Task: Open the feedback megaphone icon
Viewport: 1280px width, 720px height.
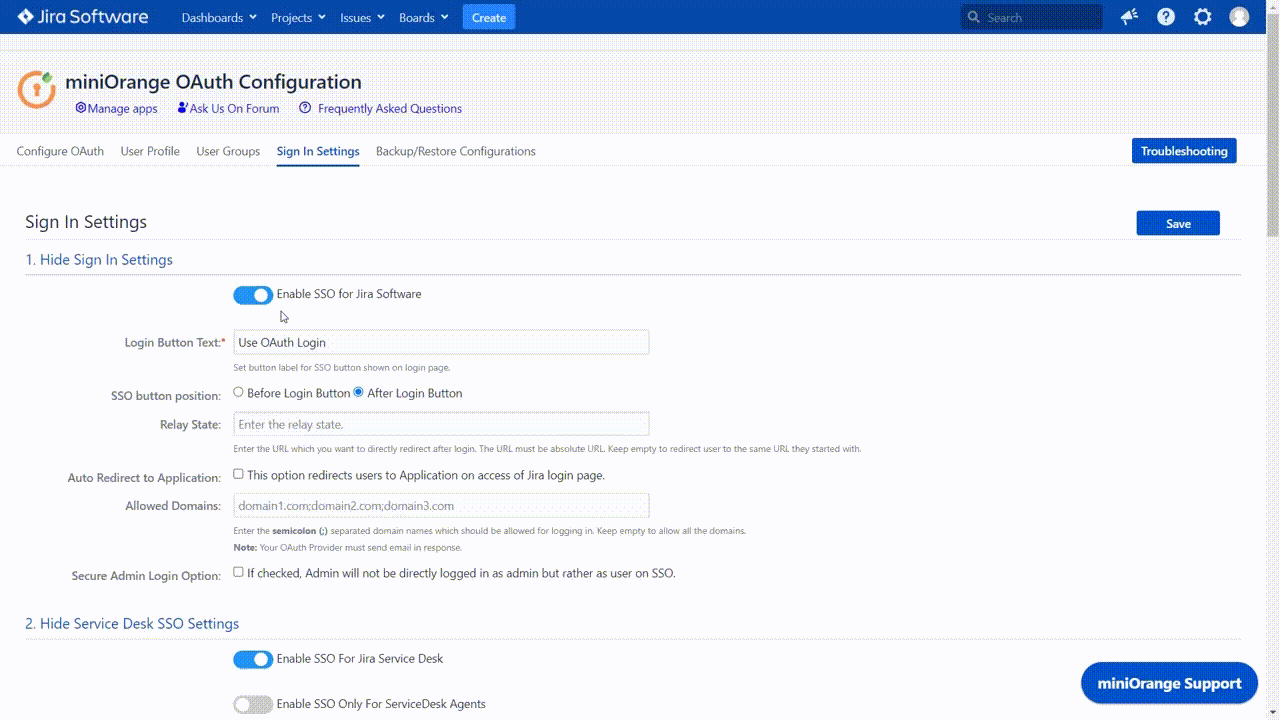Action: (x=1129, y=17)
